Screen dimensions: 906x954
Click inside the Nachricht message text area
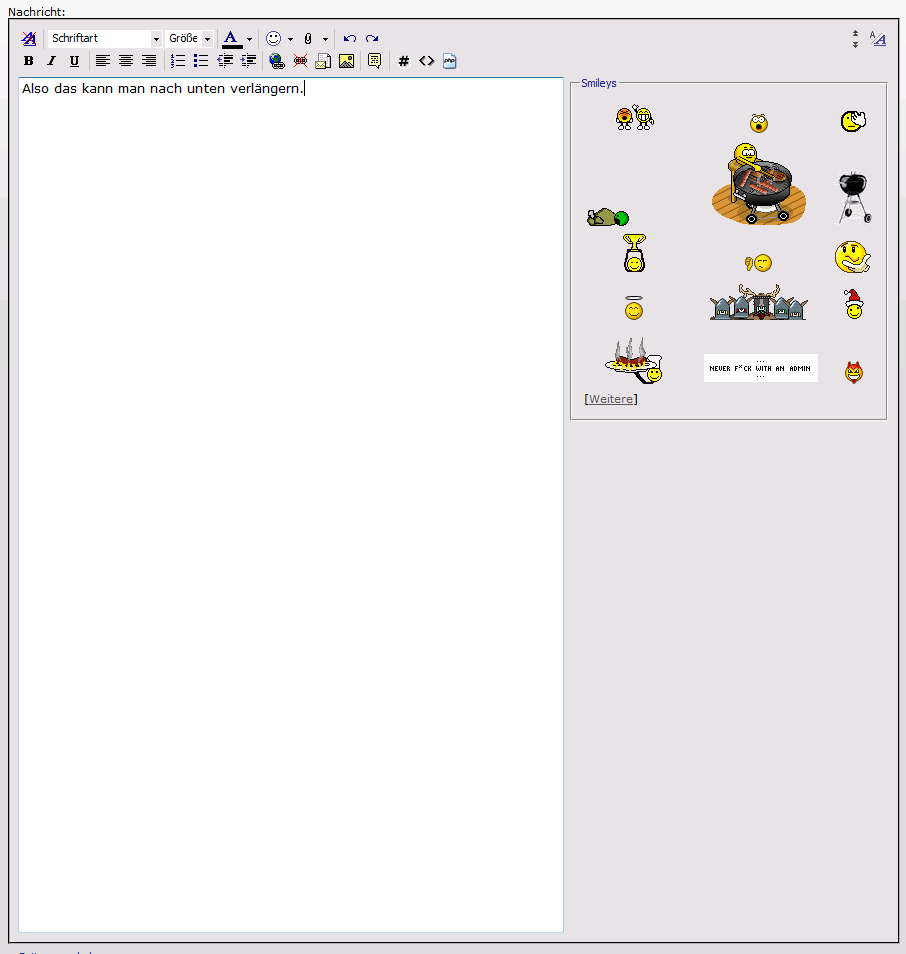pos(291,505)
